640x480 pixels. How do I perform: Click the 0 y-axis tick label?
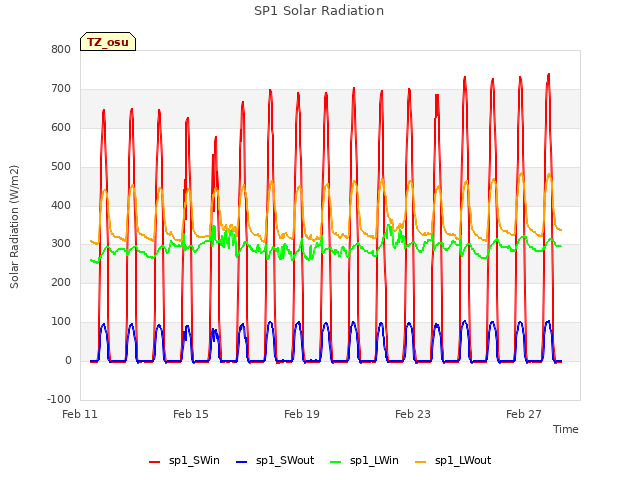(68, 361)
